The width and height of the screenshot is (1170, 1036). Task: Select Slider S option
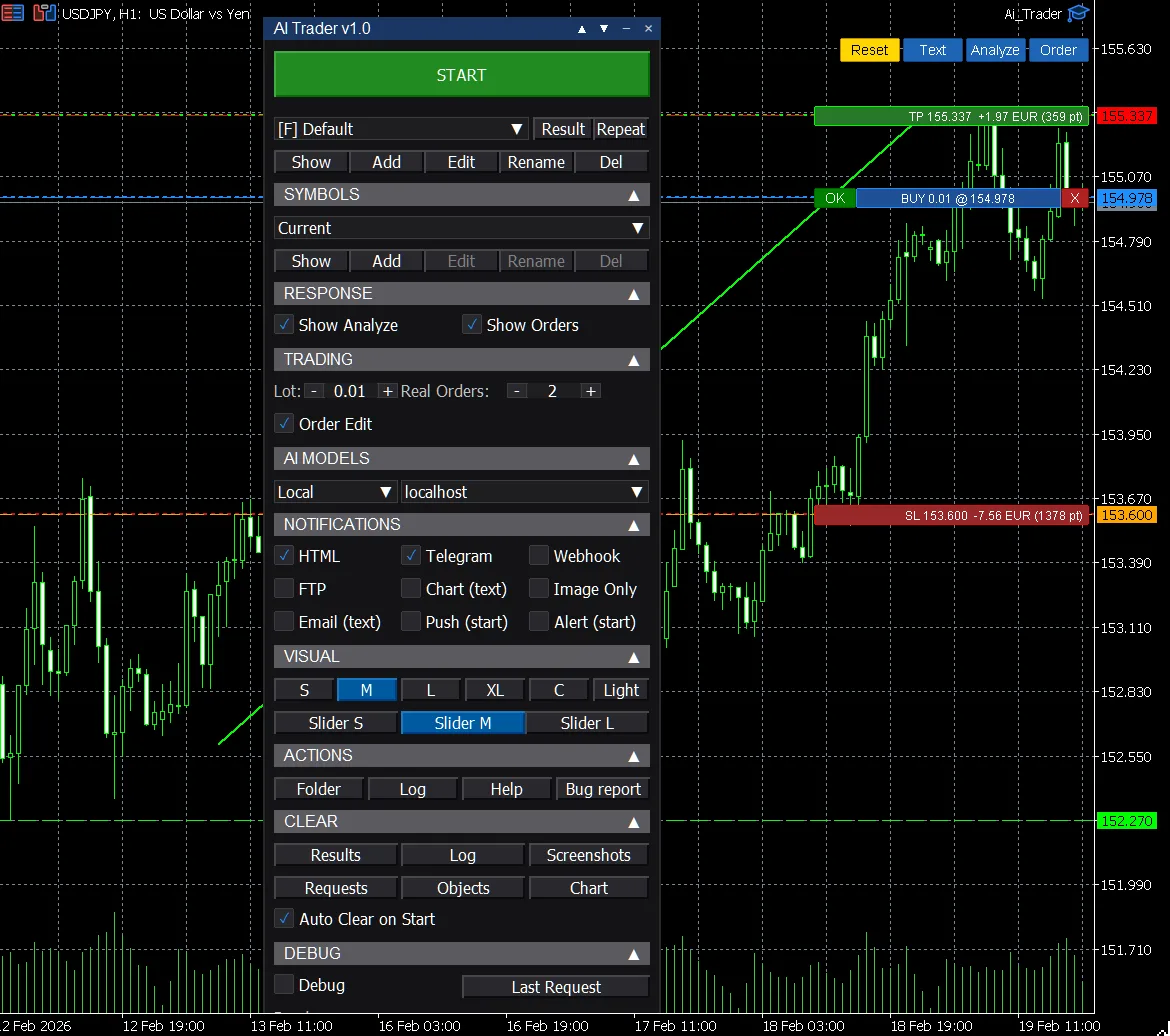click(x=336, y=723)
